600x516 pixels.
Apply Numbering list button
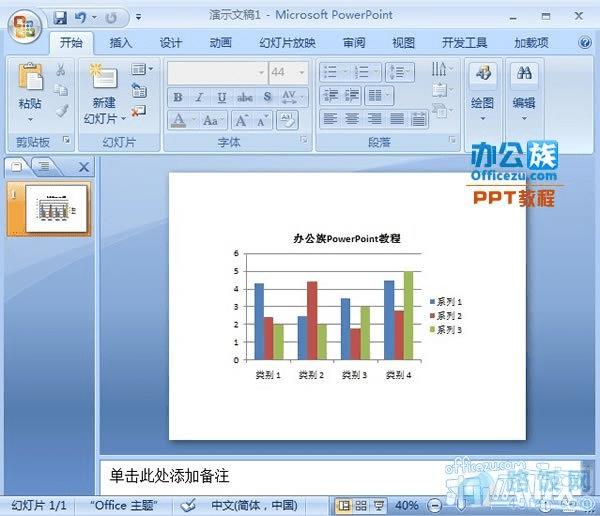(365, 72)
